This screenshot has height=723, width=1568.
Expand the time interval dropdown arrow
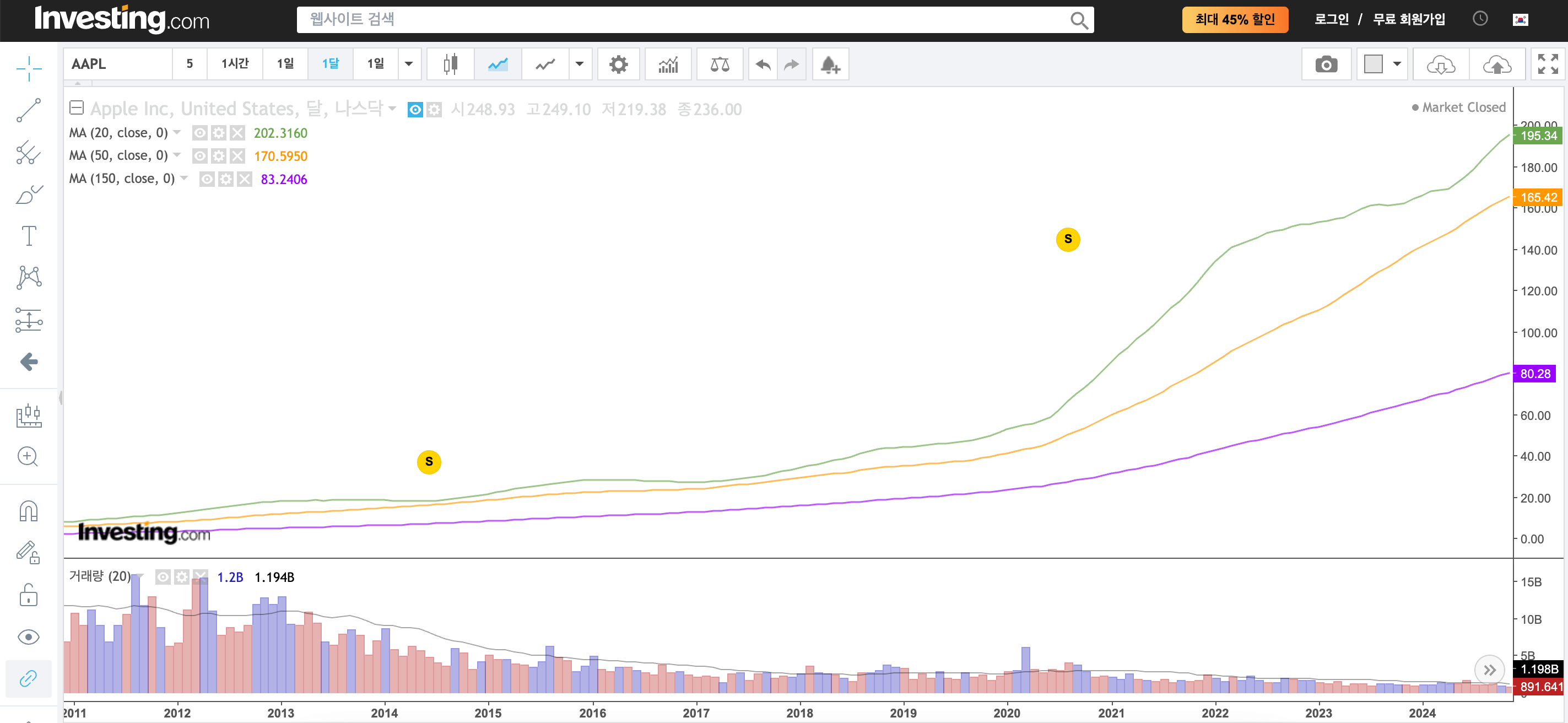[x=409, y=64]
